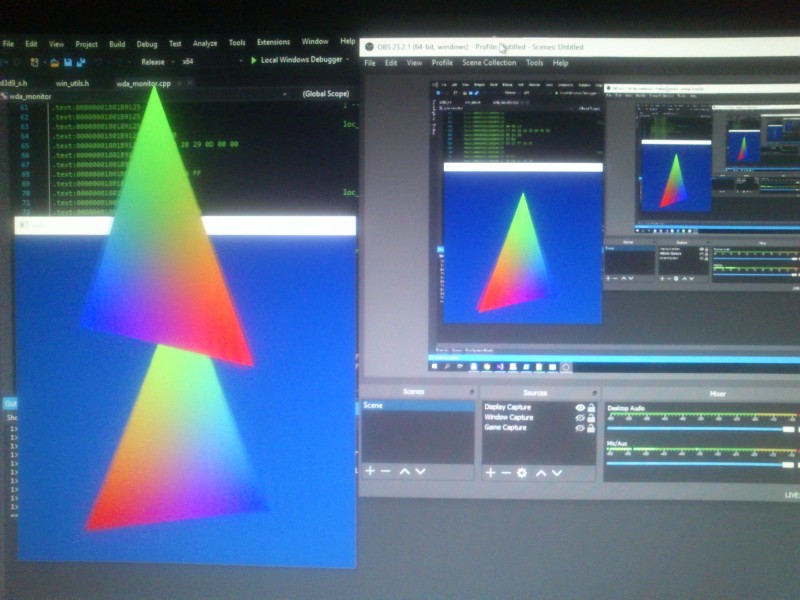Switch to the d3d9_x.h editor tab
This screenshot has width=800, height=600.
click(14, 83)
